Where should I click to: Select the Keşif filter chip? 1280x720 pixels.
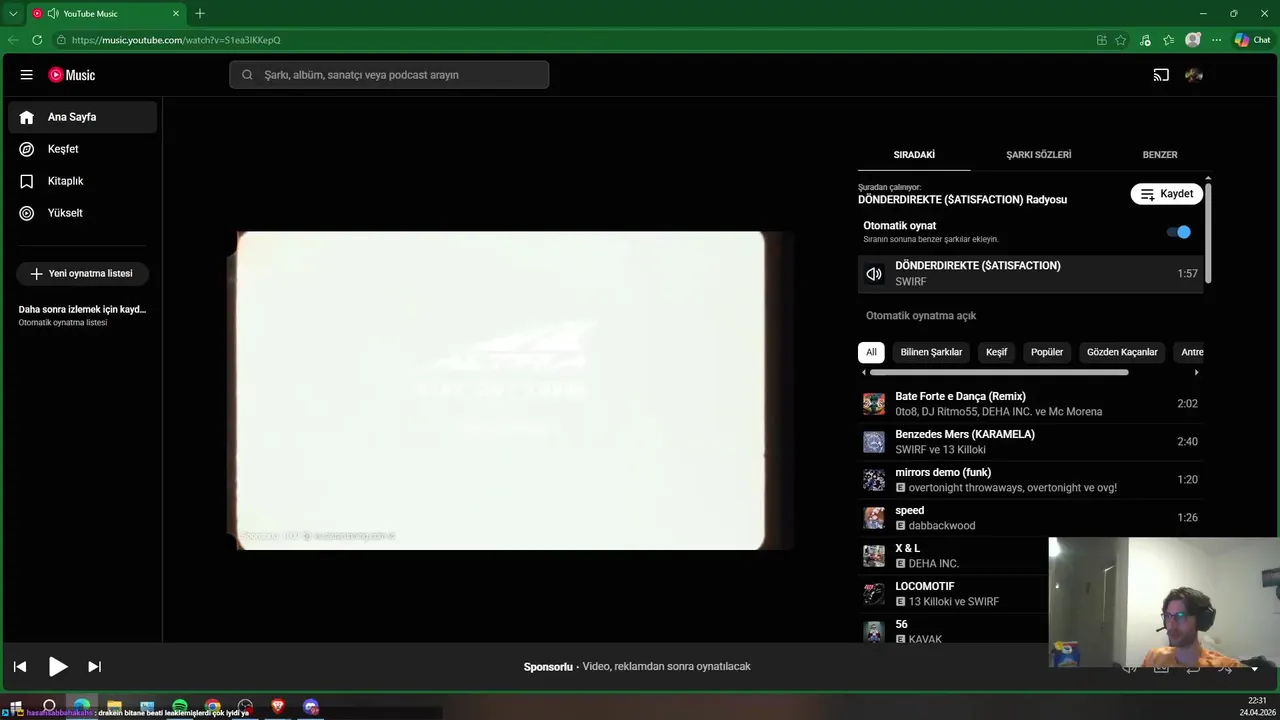[997, 352]
